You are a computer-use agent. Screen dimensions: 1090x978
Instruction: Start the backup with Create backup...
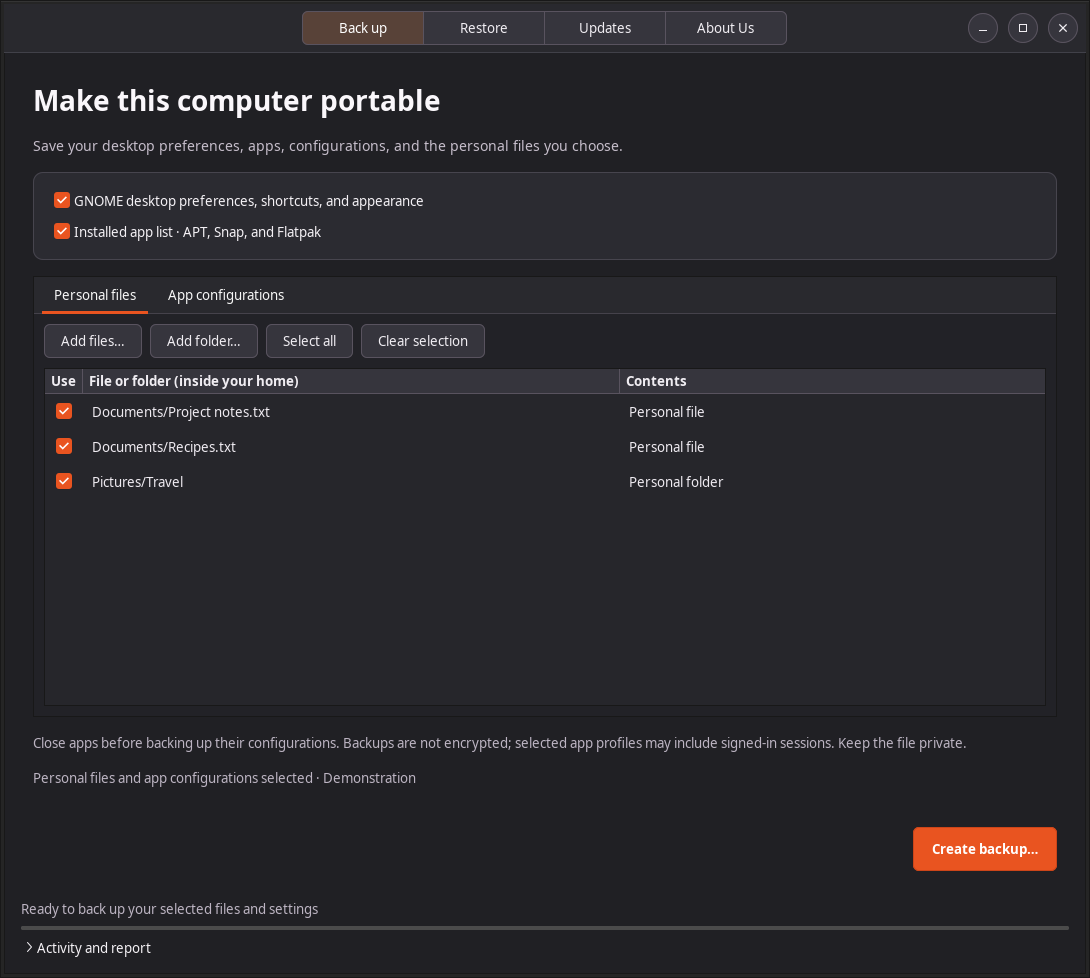(984, 849)
